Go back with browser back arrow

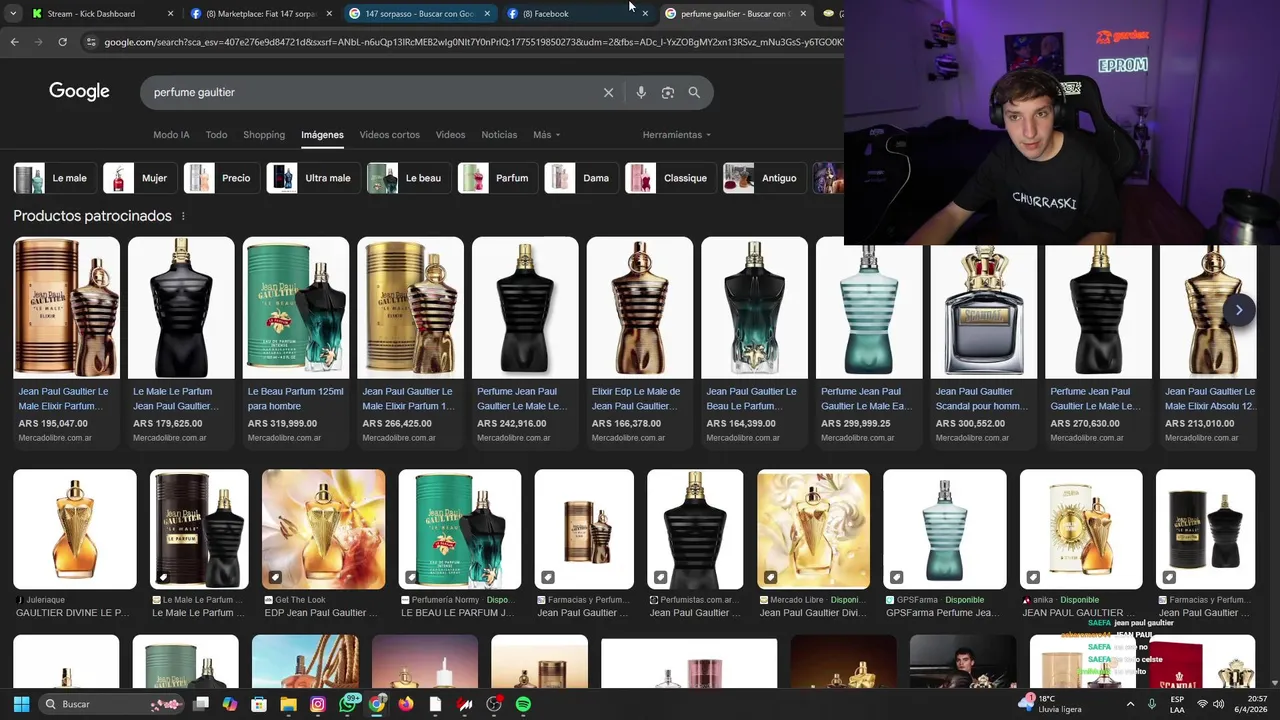[14, 42]
